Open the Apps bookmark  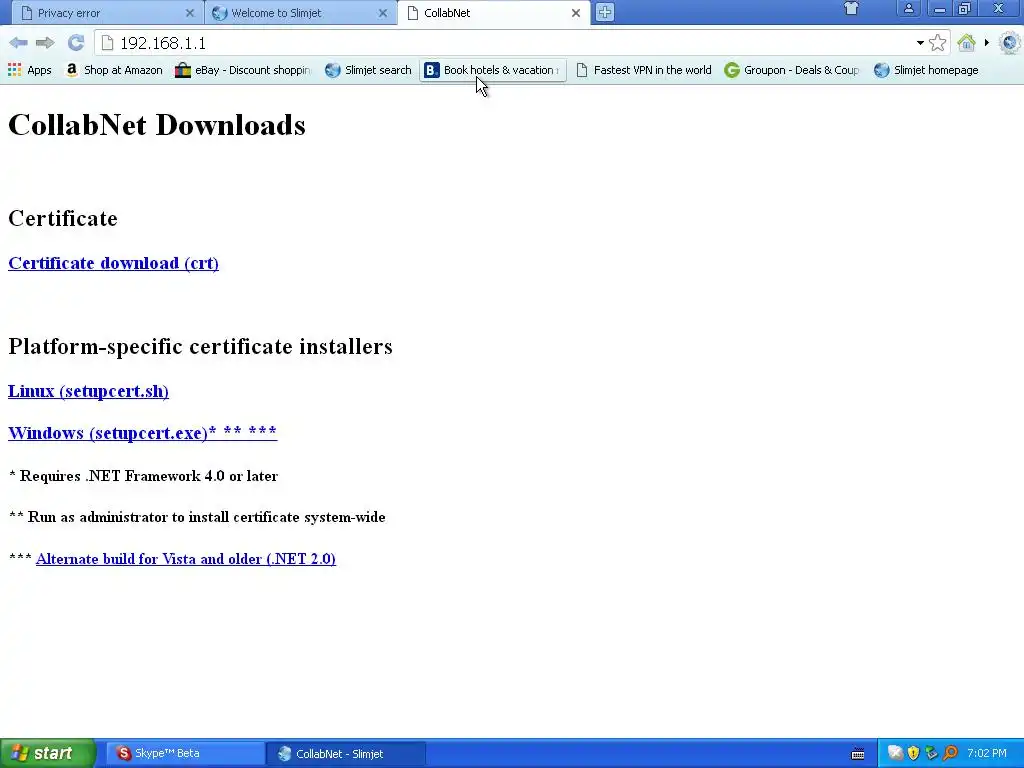[29, 70]
